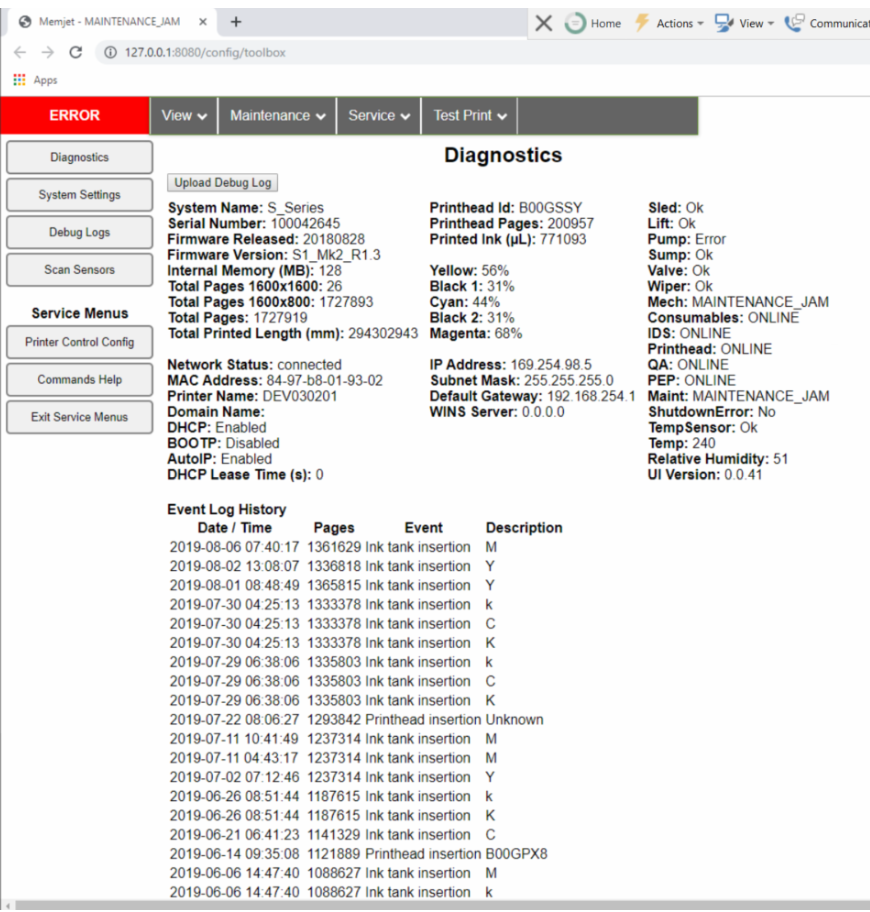Click the Firmware Version S1_Mk2_R1.3 text
This screenshot has width=870, height=912.
pos(274,255)
